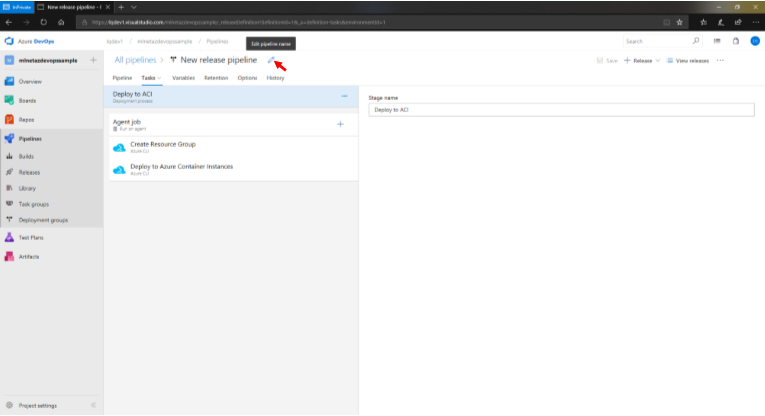Image resolution: width=765 pixels, height=416 pixels.
Task: Open Artifacts in the sidebar
Action: (x=28, y=257)
